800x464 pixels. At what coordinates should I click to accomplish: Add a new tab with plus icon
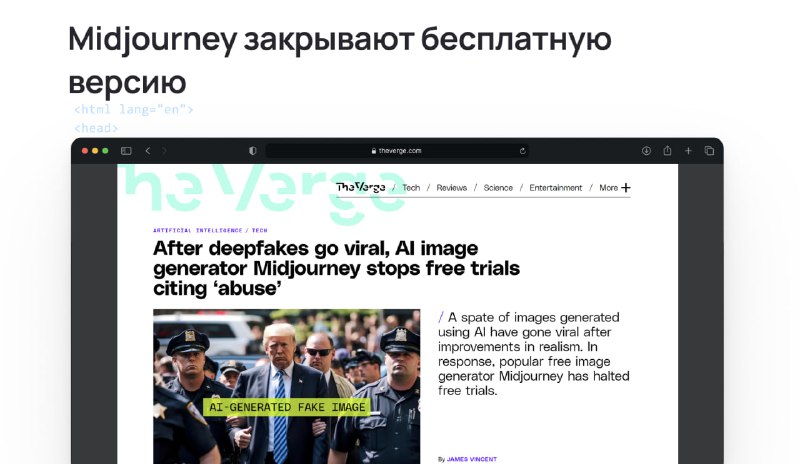click(x=688, y=151)
